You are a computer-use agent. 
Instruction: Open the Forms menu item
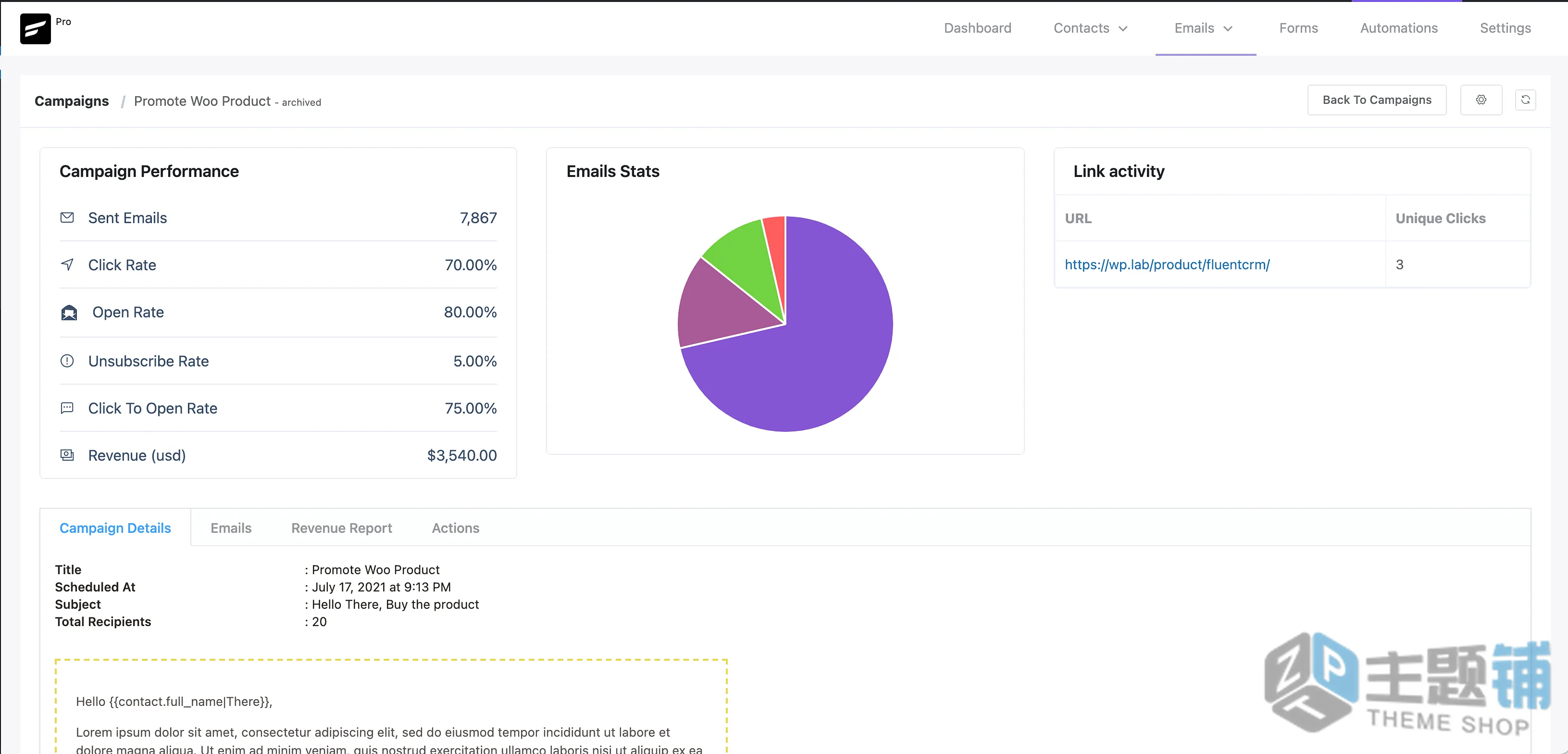[x=1298, y=28]
